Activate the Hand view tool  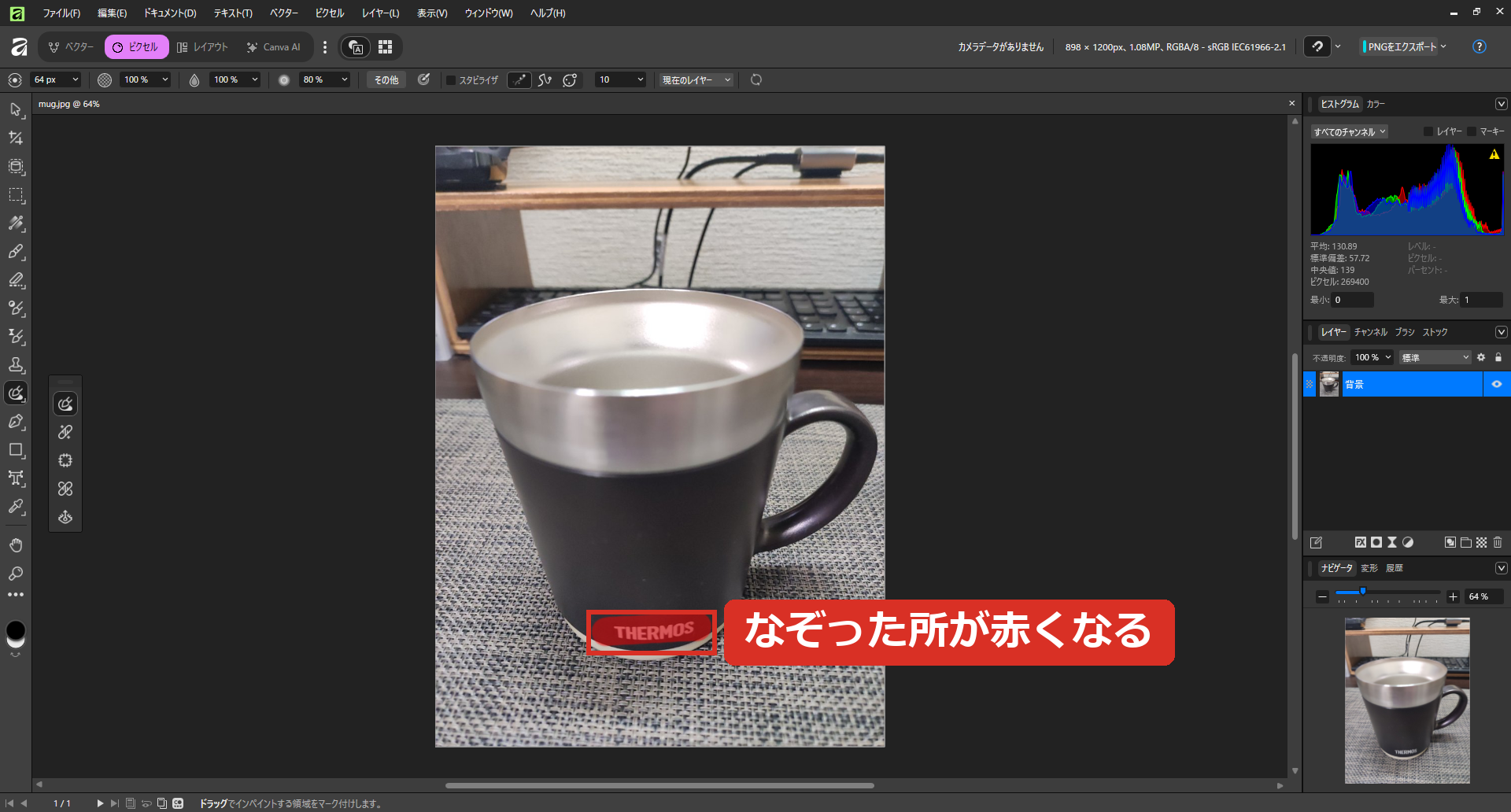16,544
